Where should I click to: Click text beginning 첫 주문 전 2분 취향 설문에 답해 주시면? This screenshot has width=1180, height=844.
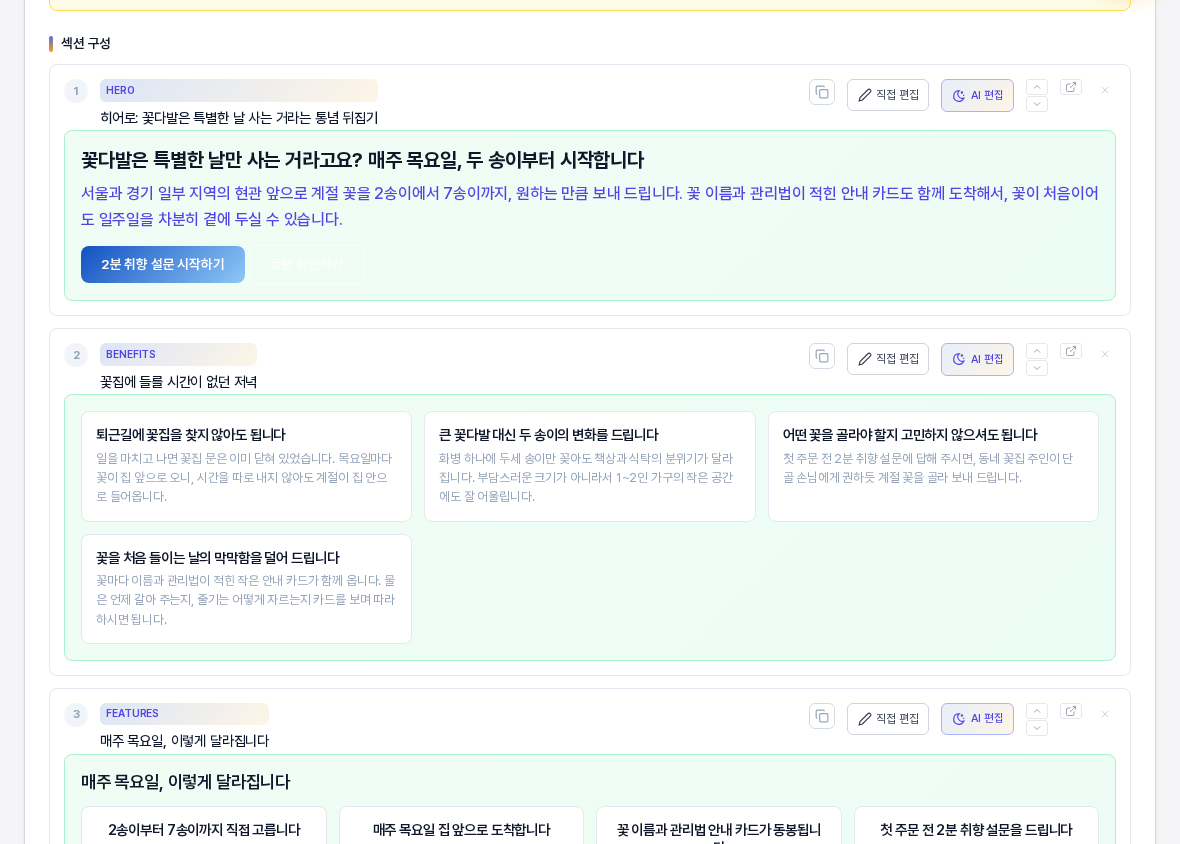pyautogui.click(x=927, y=468)
